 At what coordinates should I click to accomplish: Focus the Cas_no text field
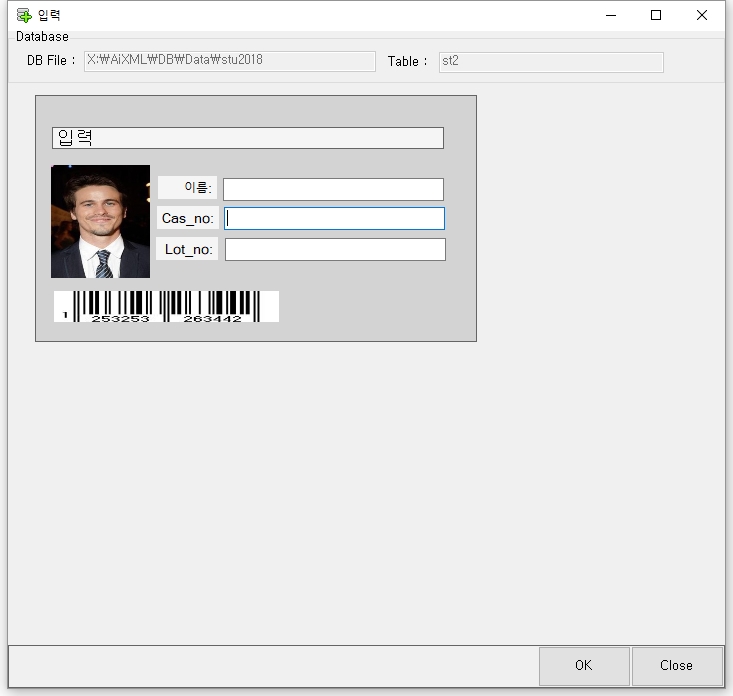[334, 219]
